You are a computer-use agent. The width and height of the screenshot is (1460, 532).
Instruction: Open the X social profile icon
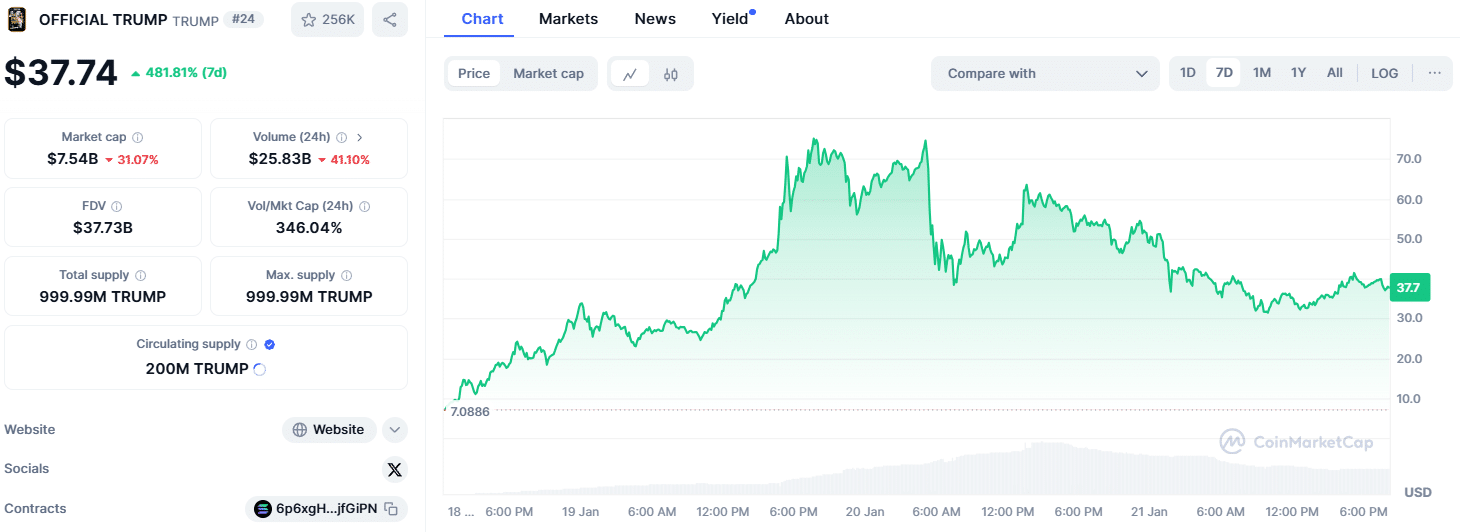(x=395, y=469)
